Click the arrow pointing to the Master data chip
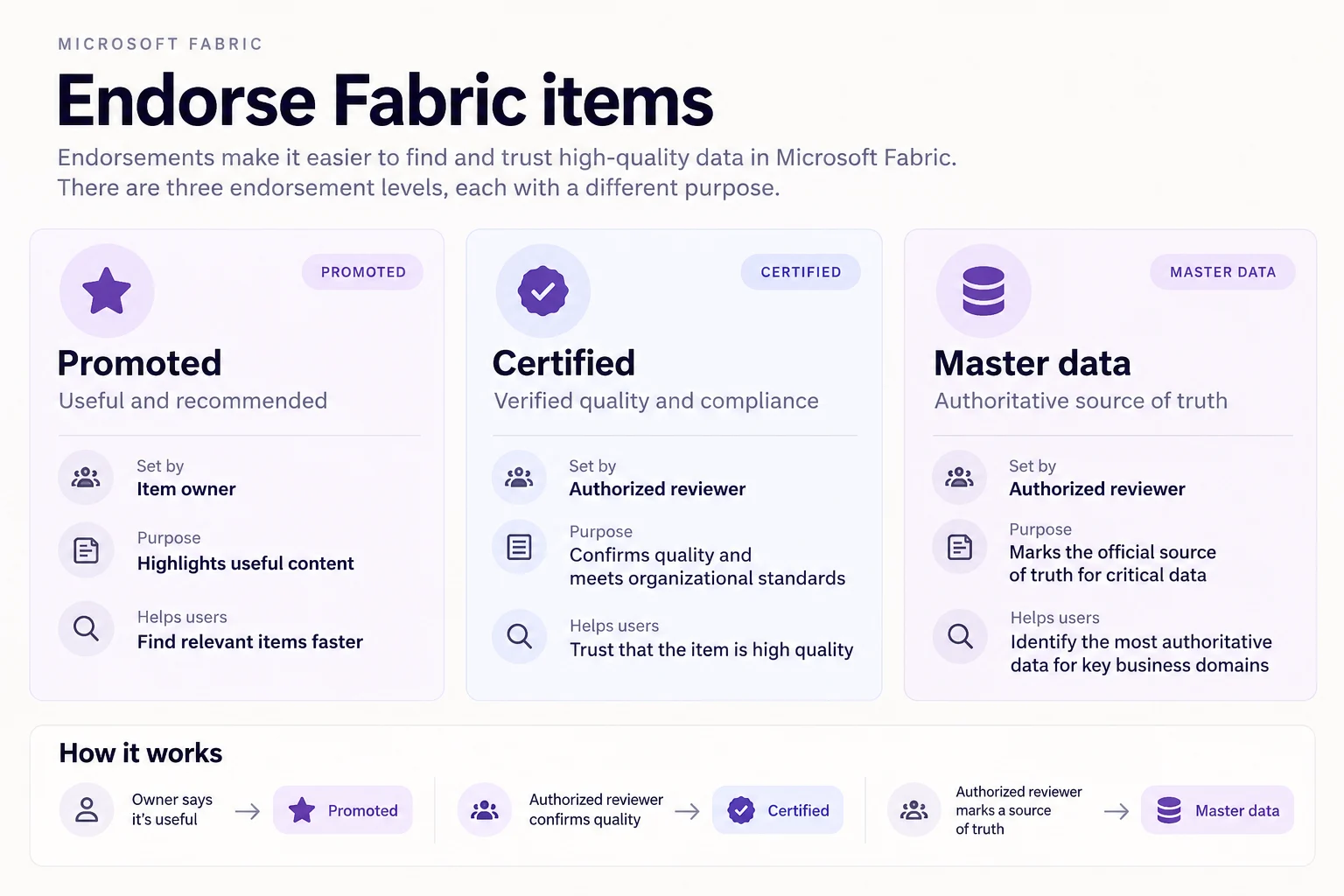 click(x=1116, y=811)
